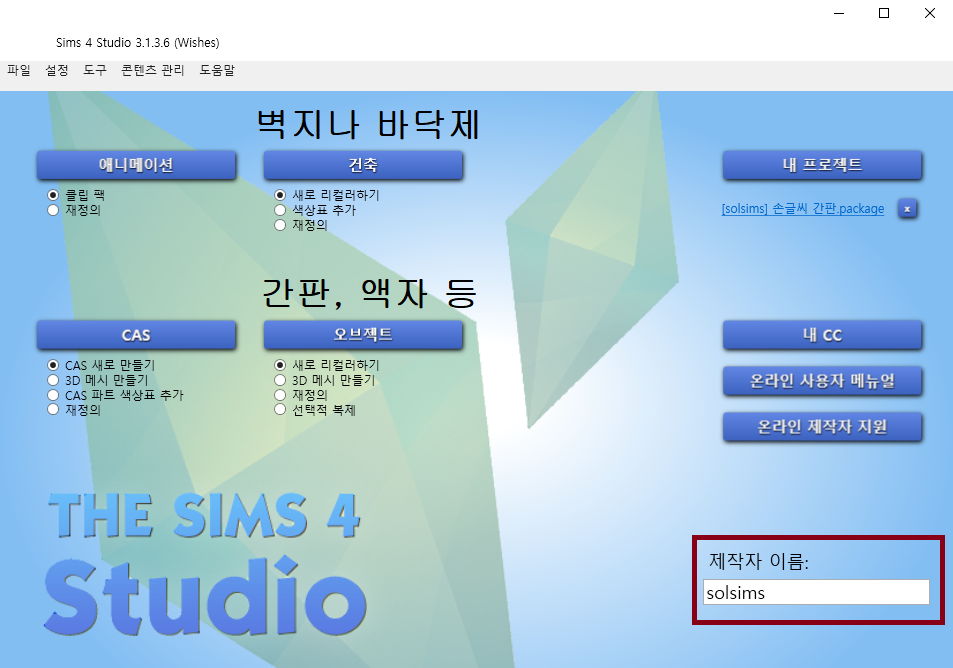953x668 pixels.
Task: Select 재정의 under 건축
Action: 301,226
